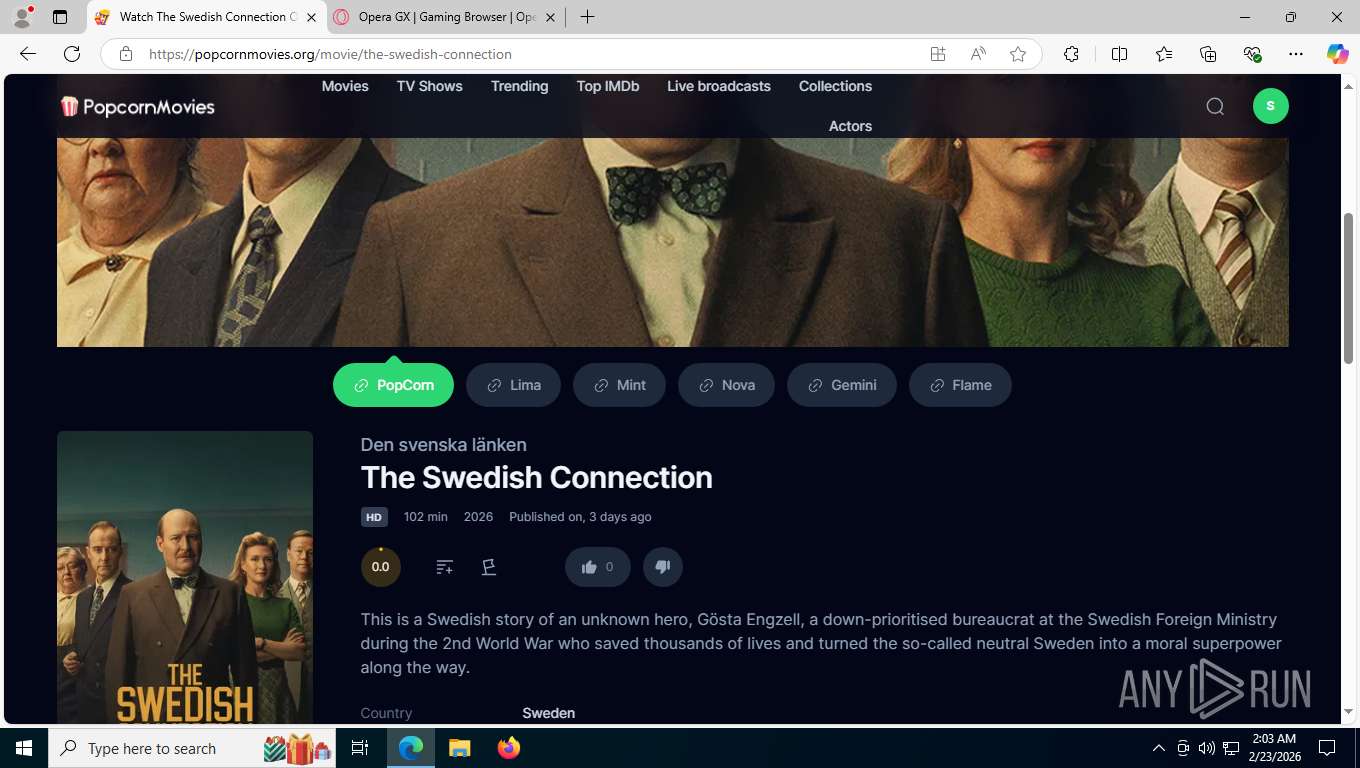
Task: Open File Explorer from taskbar
Action: tap(459, 748)
